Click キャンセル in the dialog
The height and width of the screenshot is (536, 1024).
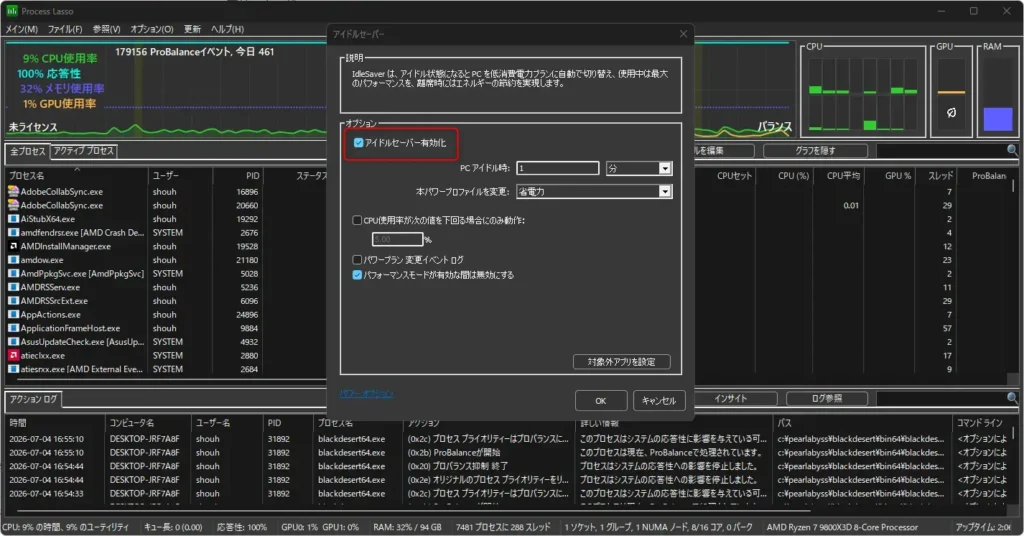pyautogui.click(x=659, y=400)
